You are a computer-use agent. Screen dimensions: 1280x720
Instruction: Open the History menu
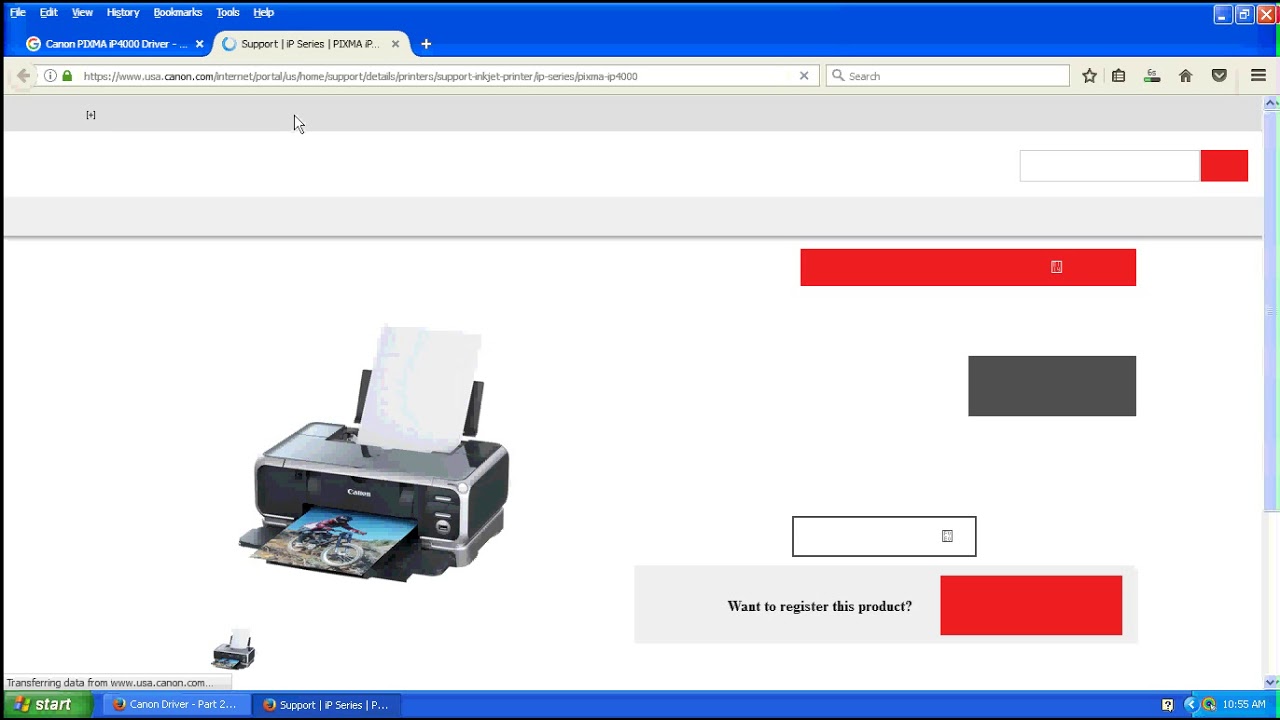[x=123, y=12]
